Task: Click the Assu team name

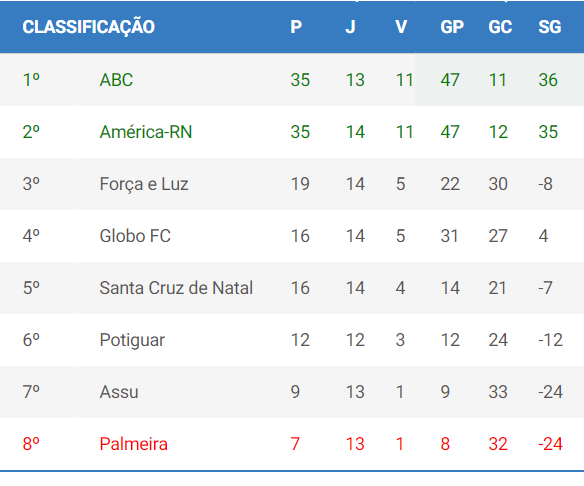Action: coord(119,392)
